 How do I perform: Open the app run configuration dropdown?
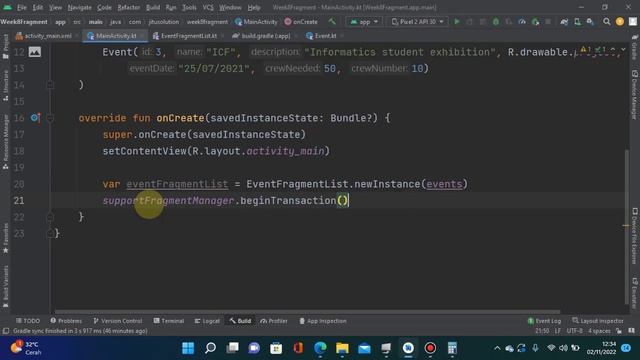point(364,22)
